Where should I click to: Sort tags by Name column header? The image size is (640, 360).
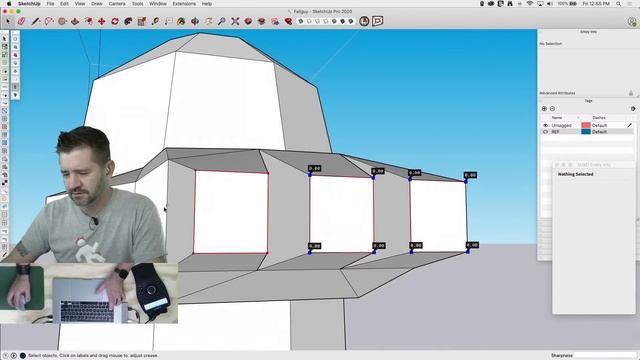(557, 118)
